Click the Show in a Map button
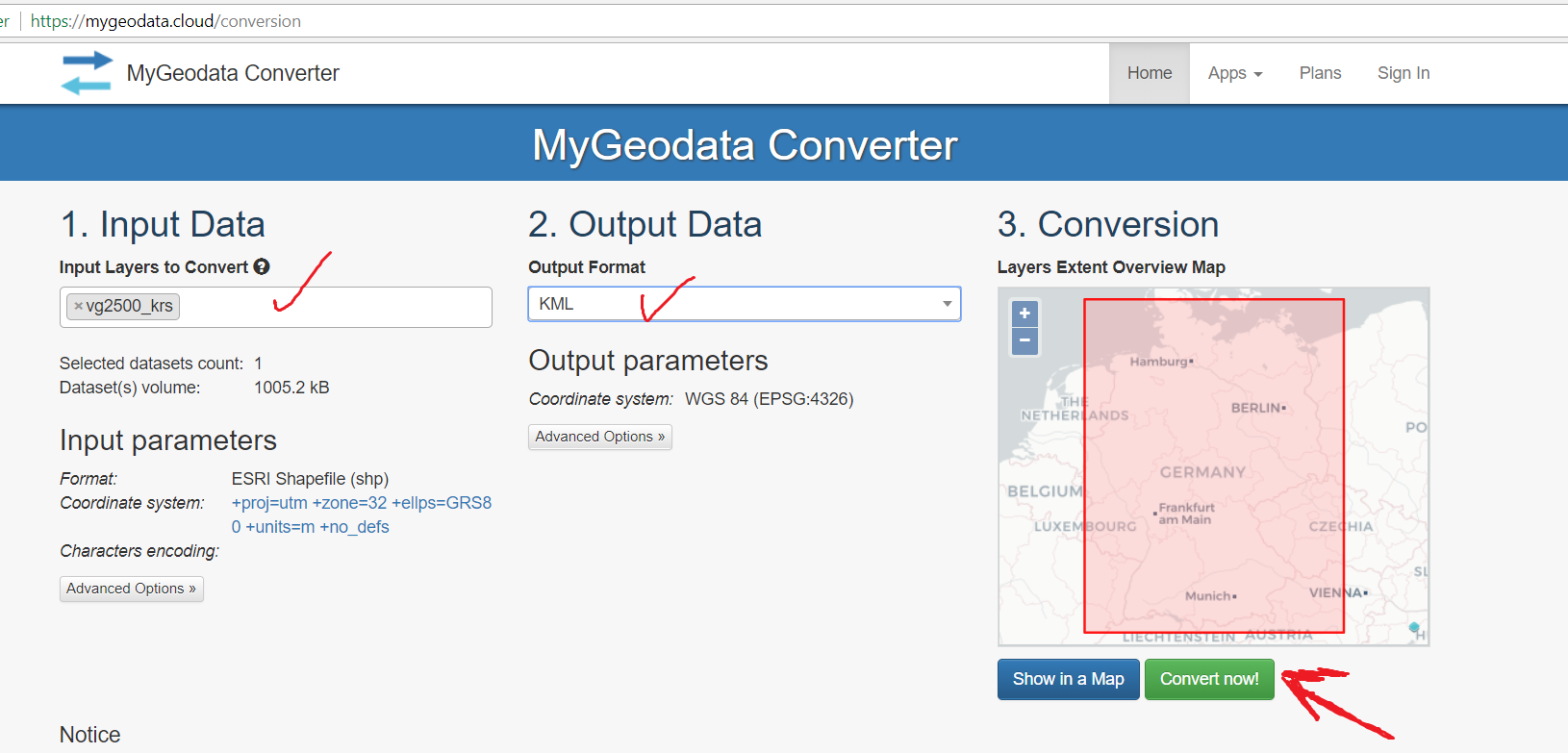Viewport: 1568px width, 753px height. click(x=1068, y=679)
